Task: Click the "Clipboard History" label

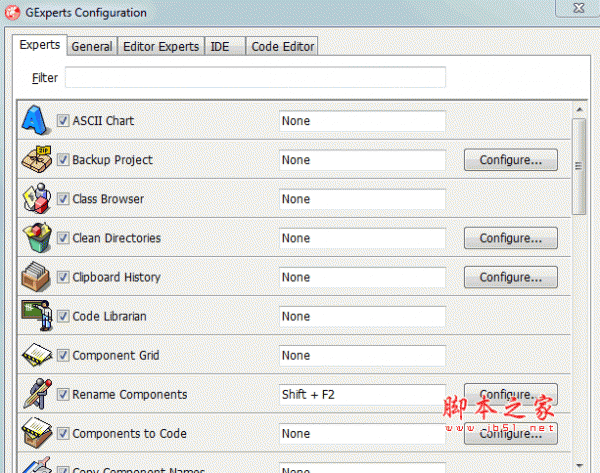Action: click(116, 277)
